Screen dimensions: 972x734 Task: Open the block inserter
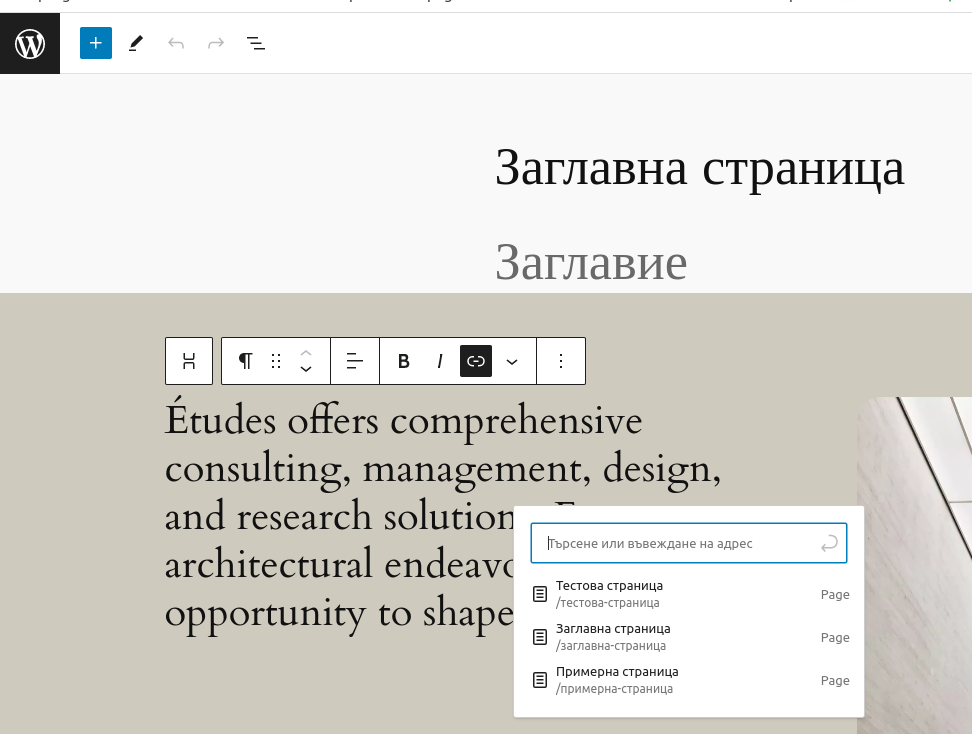[96, 43]
